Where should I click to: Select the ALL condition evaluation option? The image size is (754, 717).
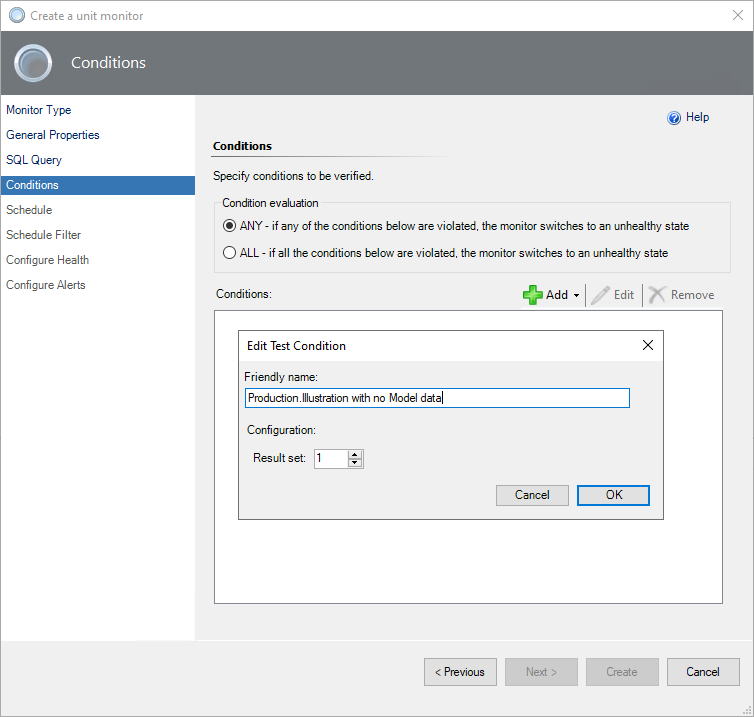click(x=229, y=252)
